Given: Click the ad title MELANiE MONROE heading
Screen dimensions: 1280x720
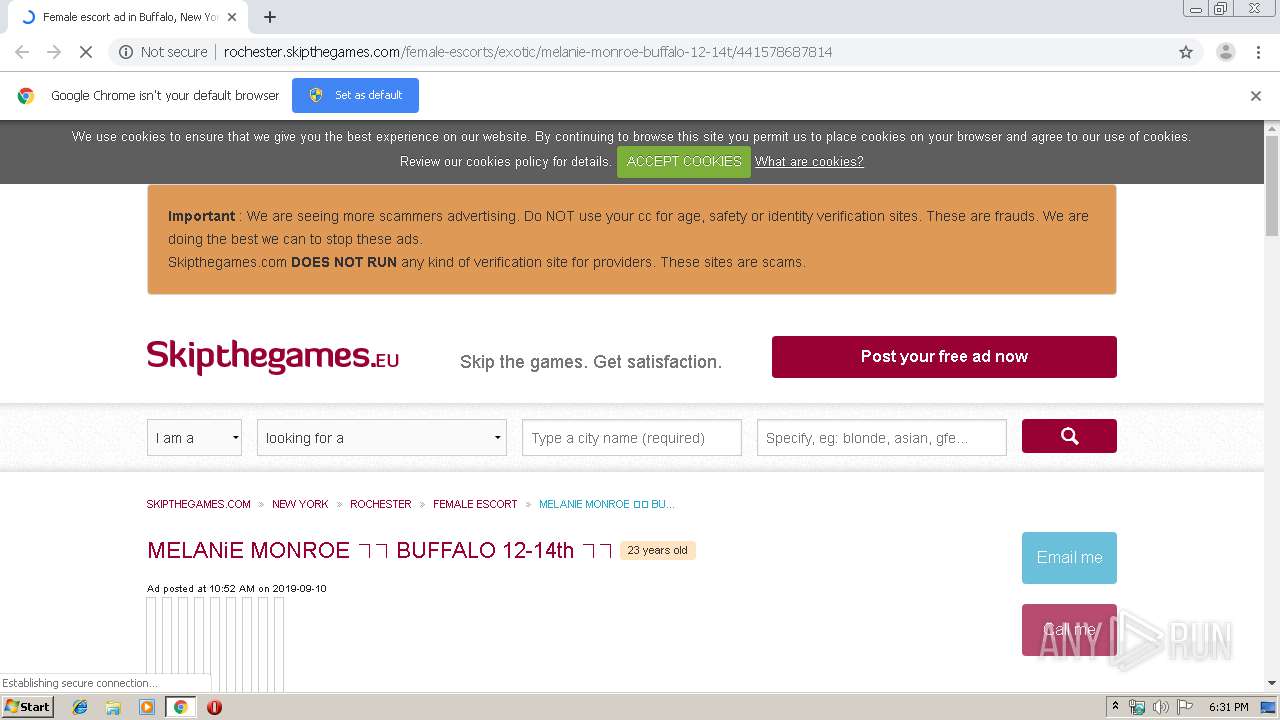Looking at the screenshot, I should pyautogui.click(x=379, y=550).
